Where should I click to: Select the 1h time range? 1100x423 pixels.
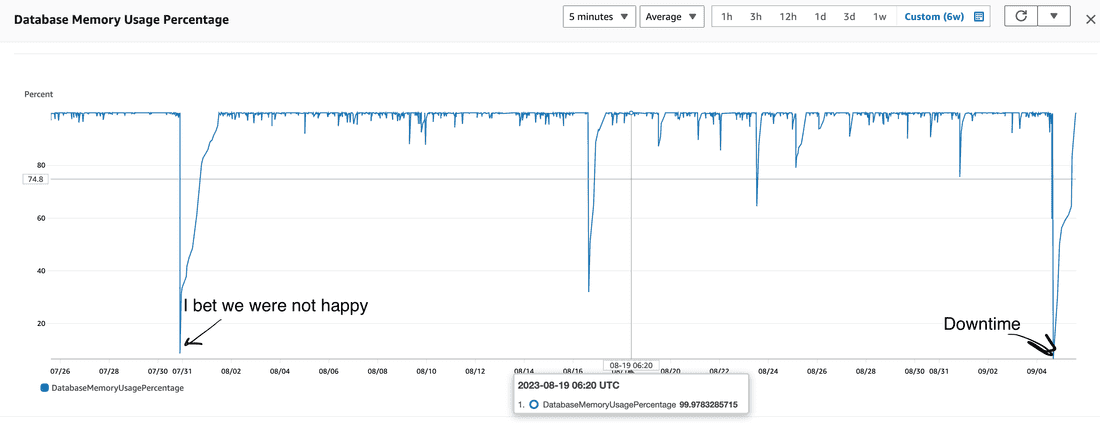727,17
